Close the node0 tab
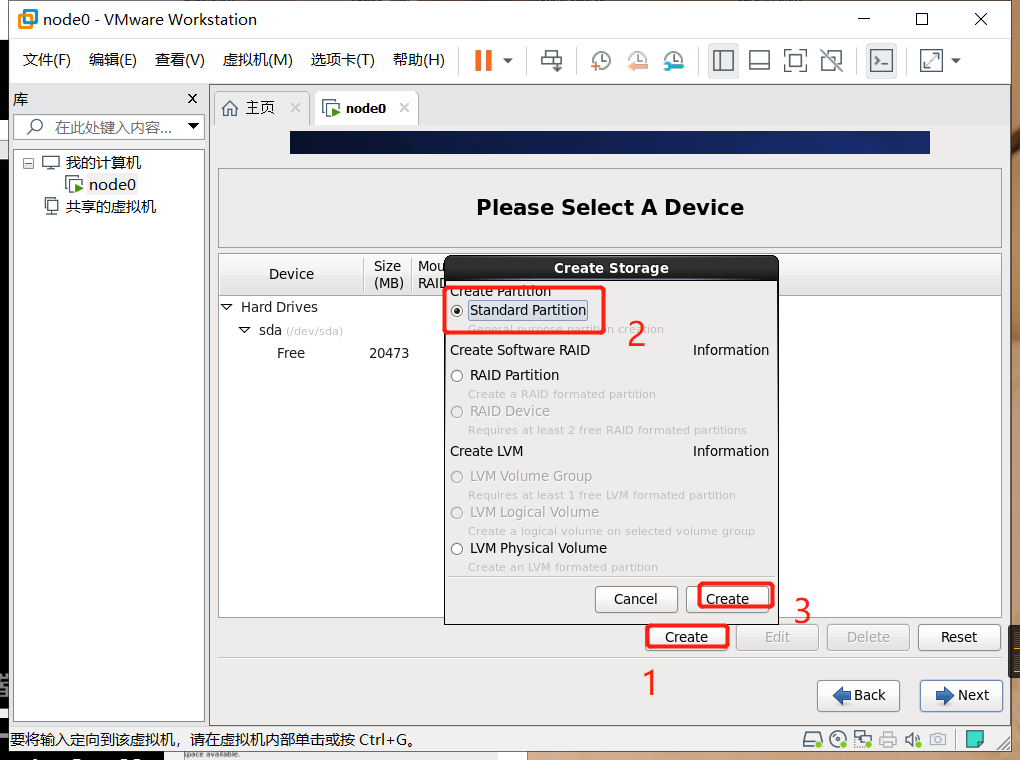Viewport: 1020px width, 760px height. [405, 107]
